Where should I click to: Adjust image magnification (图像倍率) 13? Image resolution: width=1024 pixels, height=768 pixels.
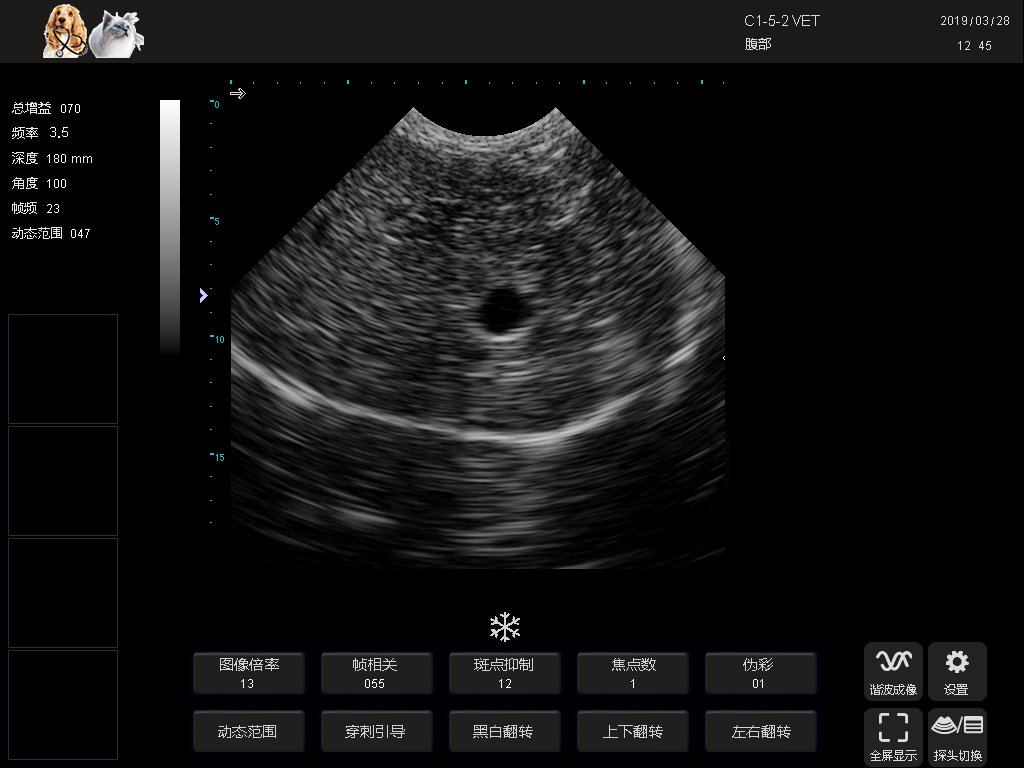pyautogui.click(x=248, y=673)
